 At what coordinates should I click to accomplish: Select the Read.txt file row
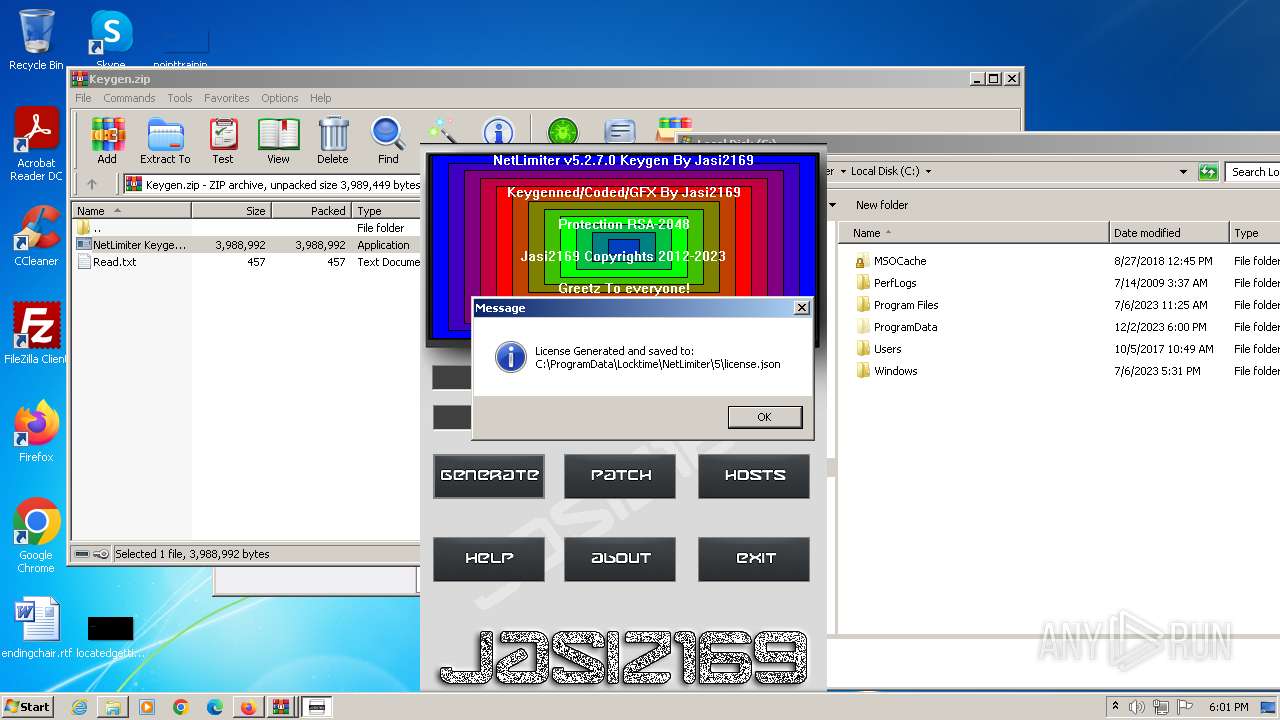click(x=246, y=262)
